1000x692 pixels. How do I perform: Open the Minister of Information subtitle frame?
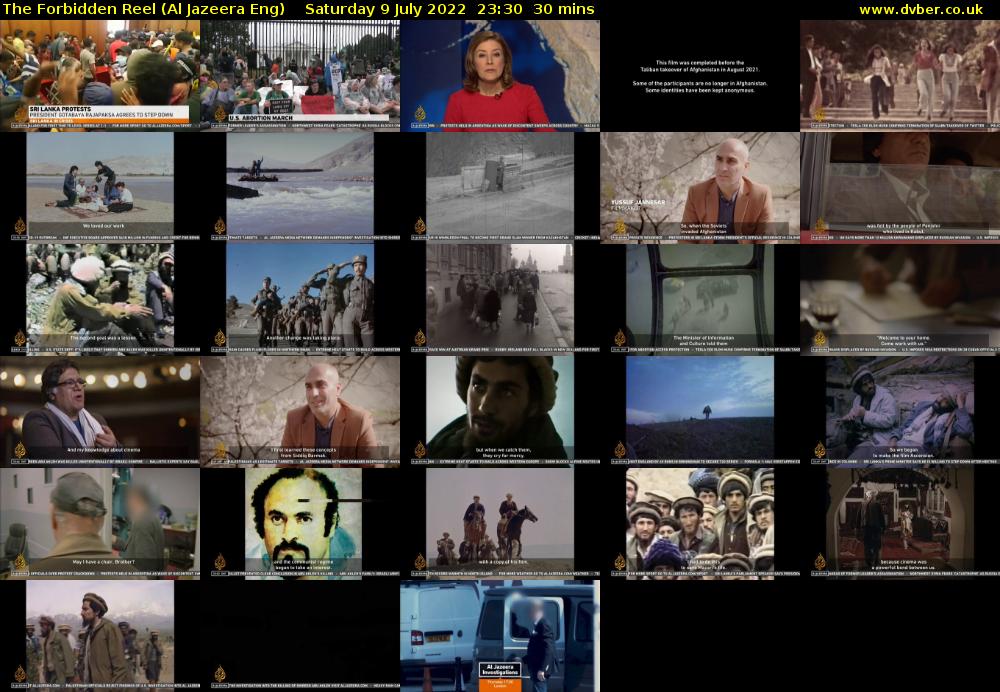[700, 299]
